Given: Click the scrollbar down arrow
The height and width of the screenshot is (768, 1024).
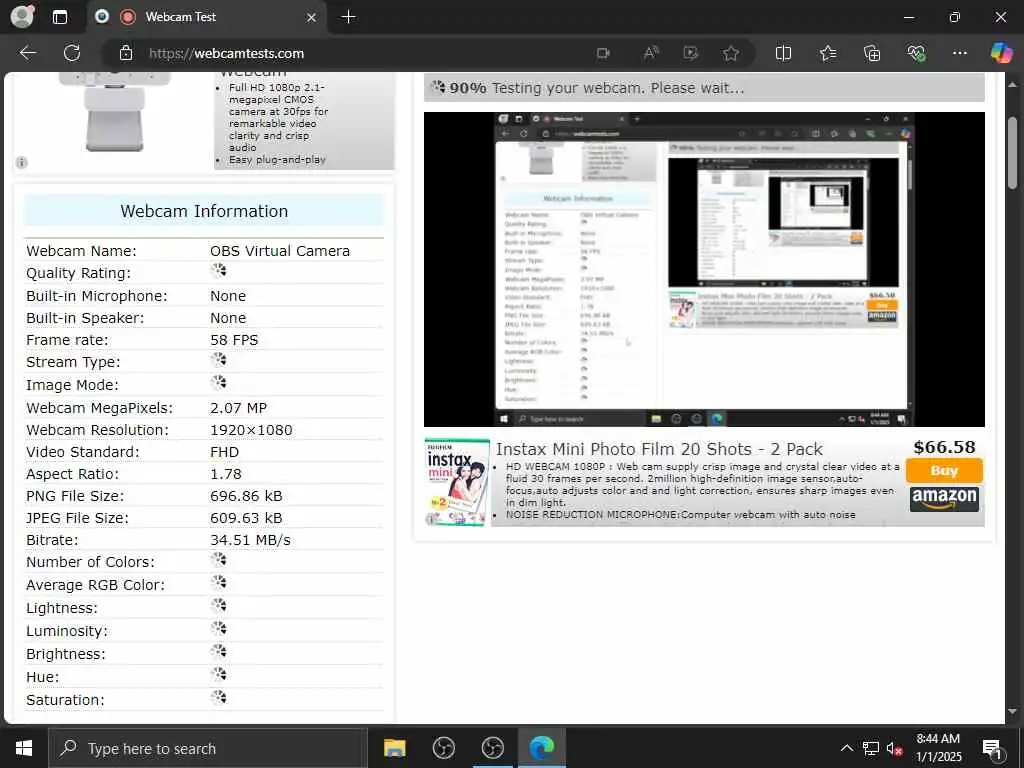Looking at the screenshot, I should (x=1013, y=712).
